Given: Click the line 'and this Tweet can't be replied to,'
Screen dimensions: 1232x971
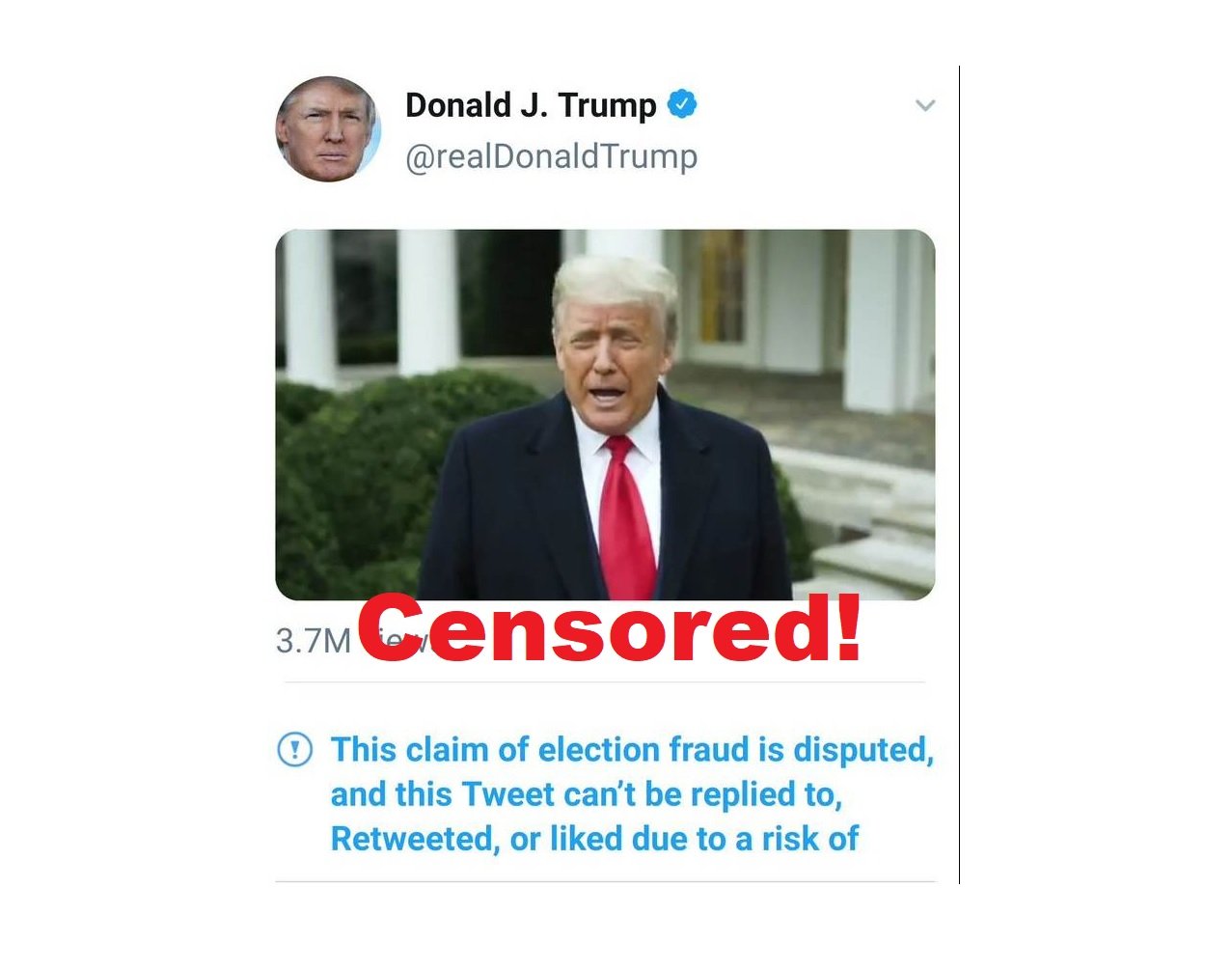Looking at the screenshot, I should [x=587, y=793].
